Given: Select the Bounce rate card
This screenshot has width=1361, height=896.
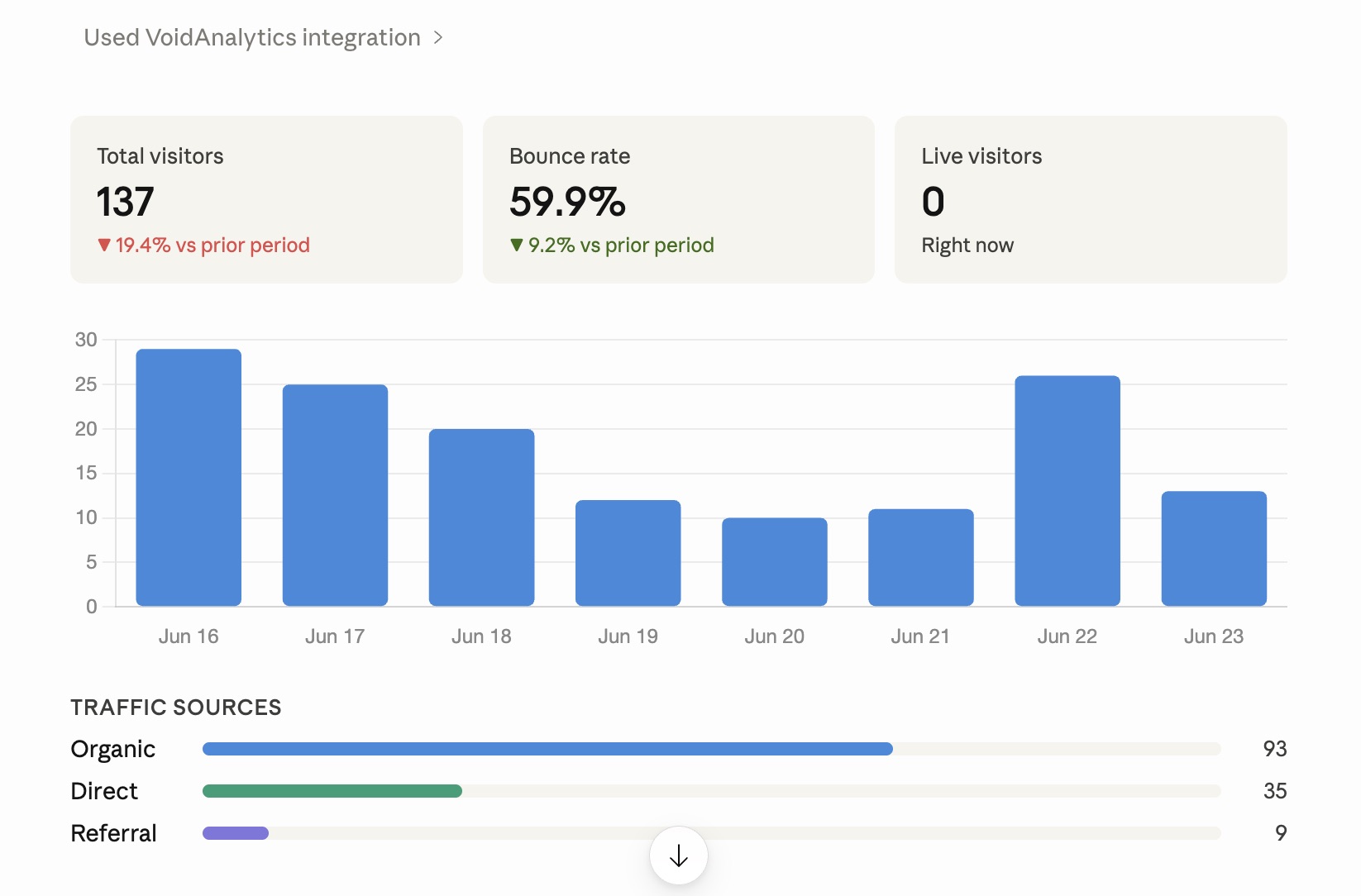Looking at the screenshot, I should pyautogui.click(x=679, y=200).
